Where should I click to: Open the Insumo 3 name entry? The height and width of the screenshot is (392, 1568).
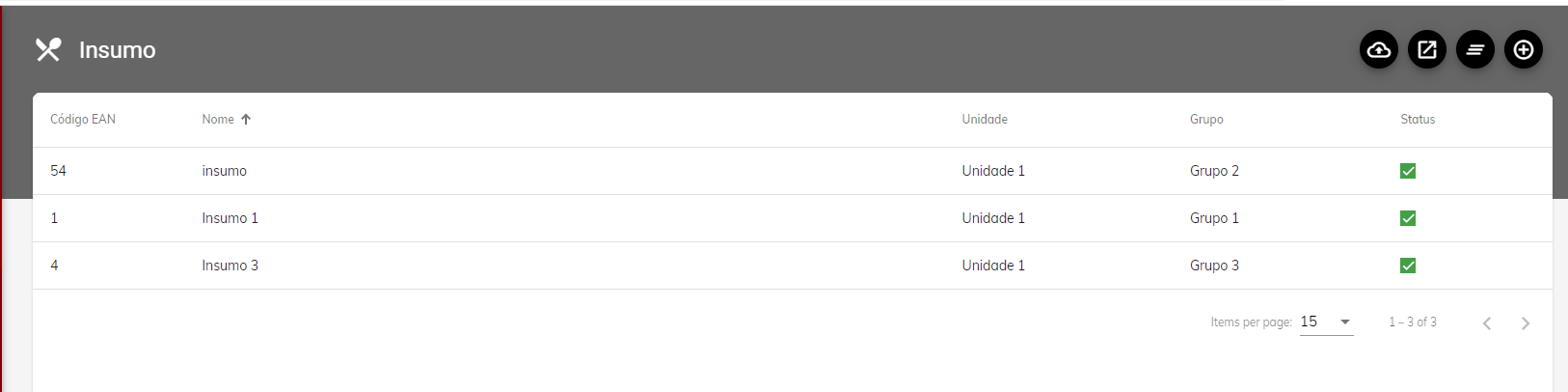(x=230, y=266)
